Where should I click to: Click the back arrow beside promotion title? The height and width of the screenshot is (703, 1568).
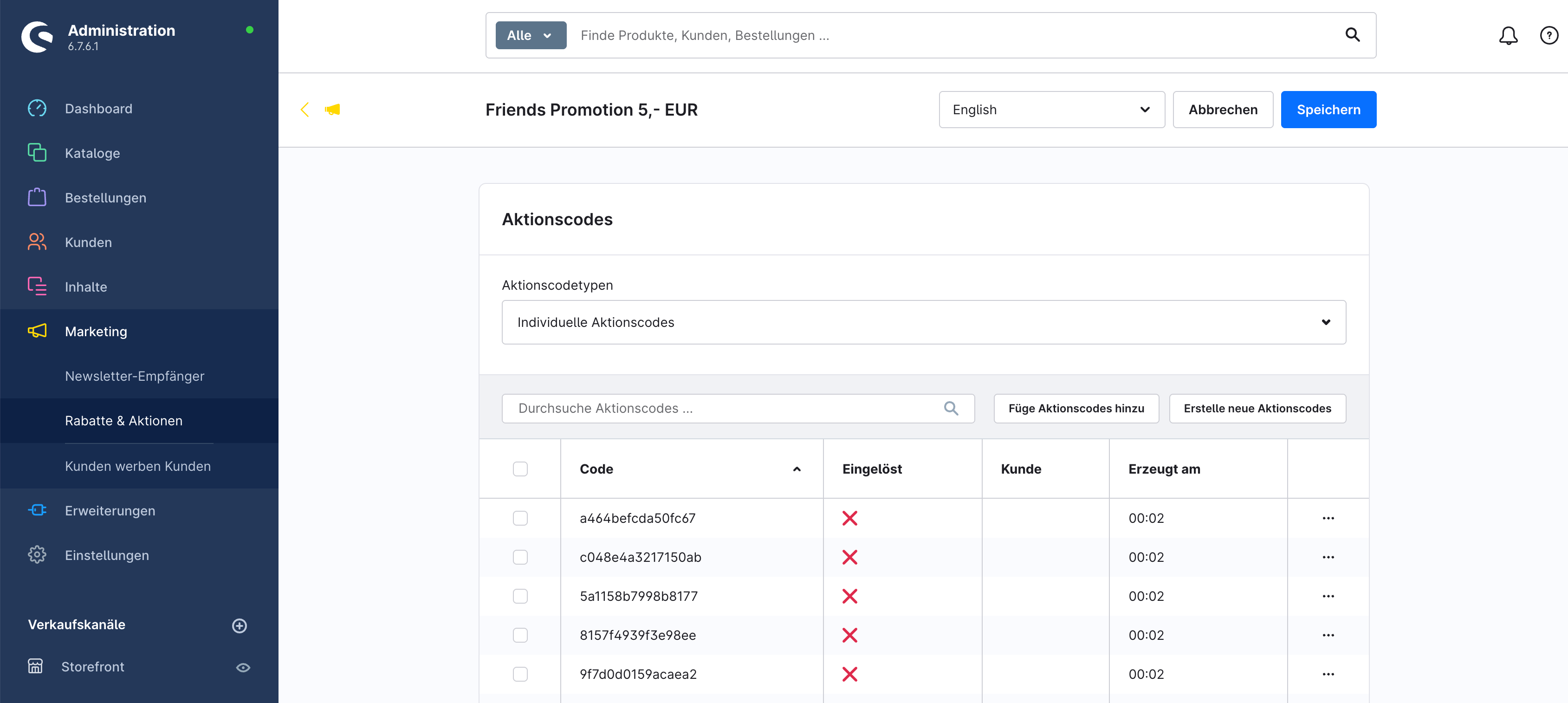pos(305,110)
